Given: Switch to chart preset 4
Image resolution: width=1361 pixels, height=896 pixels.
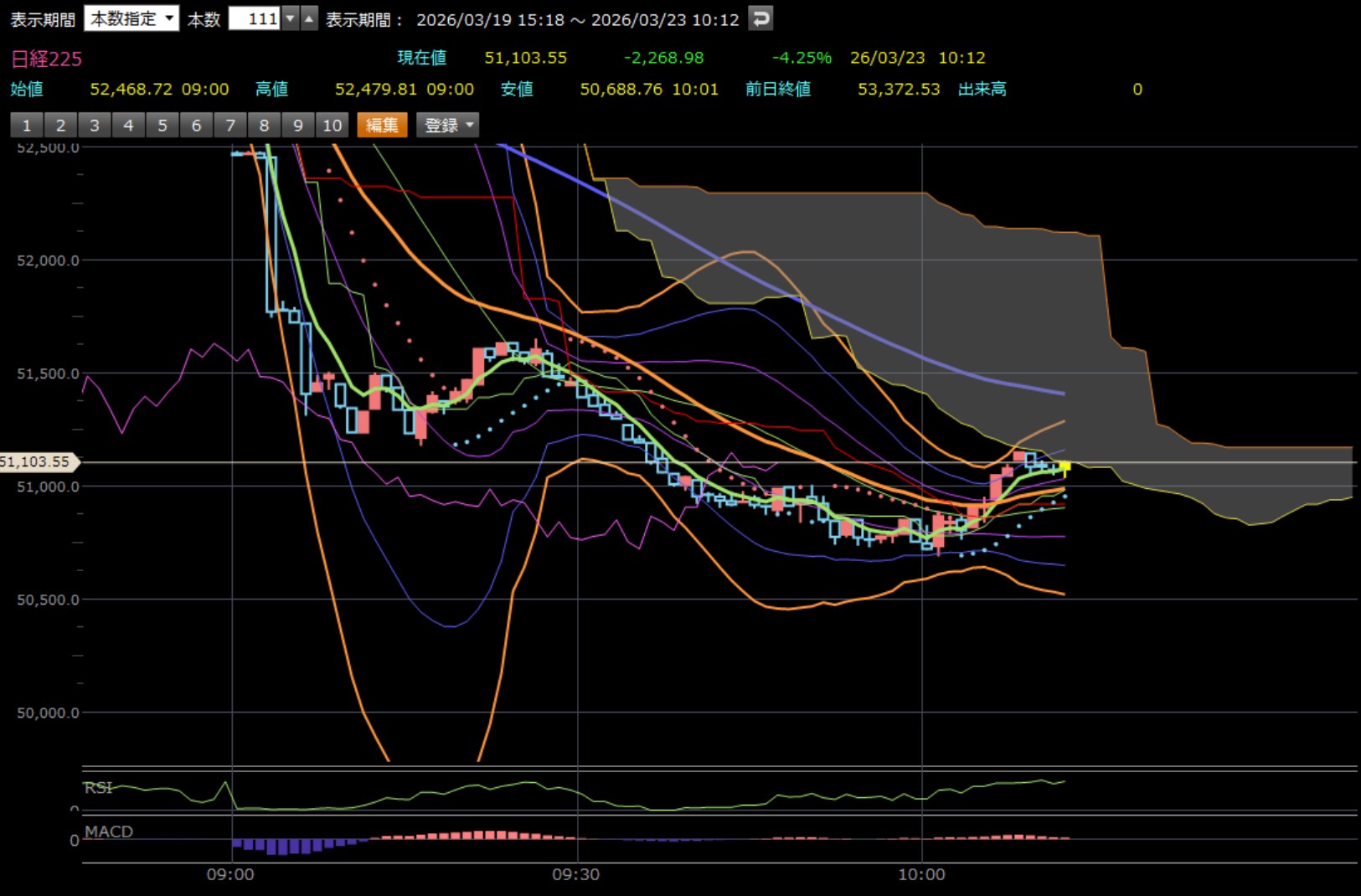Looking at the screenshot, I should tap(128, 126).
